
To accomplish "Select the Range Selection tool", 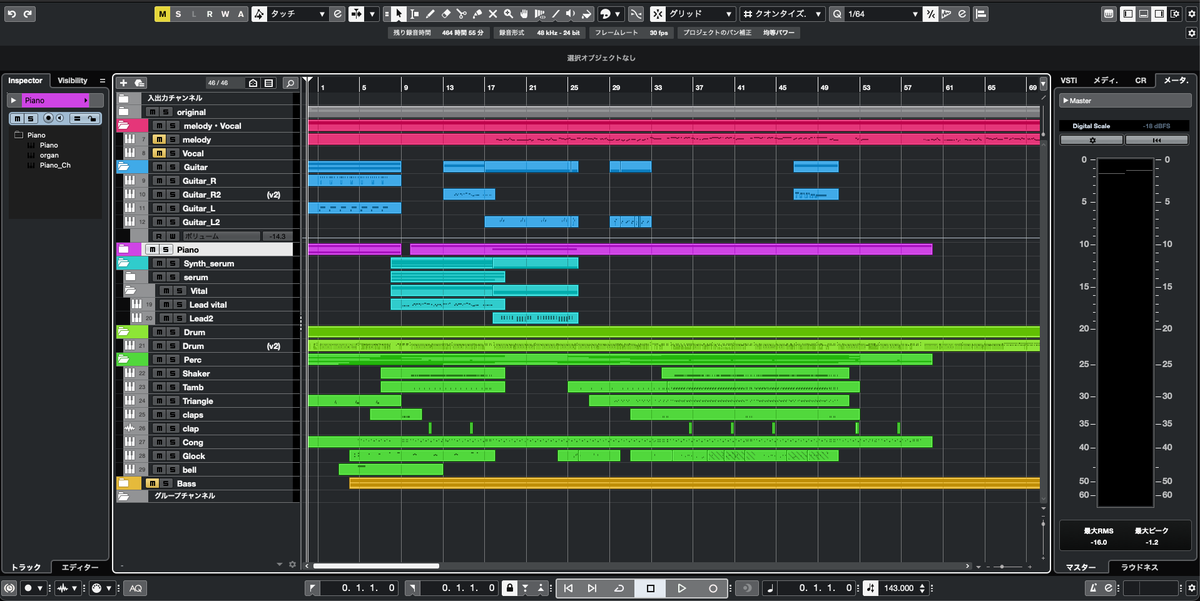I will [415, 14].
